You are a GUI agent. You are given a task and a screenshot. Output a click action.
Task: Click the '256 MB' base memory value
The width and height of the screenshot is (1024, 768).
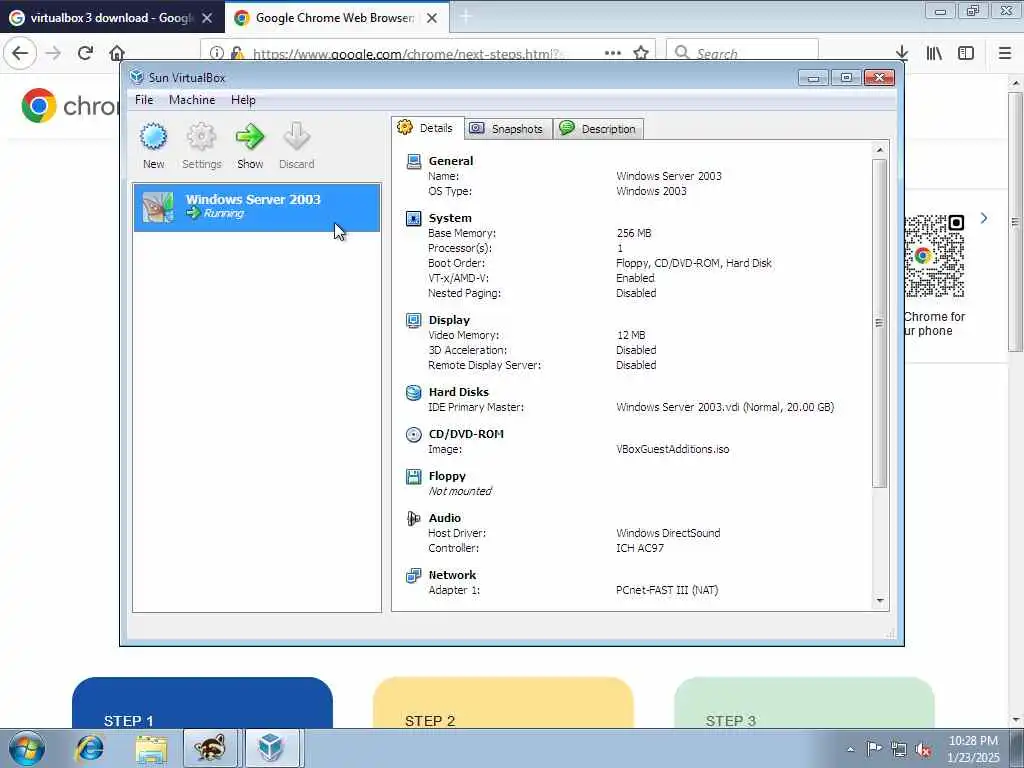pyautogui.click(x=633, y=233)
